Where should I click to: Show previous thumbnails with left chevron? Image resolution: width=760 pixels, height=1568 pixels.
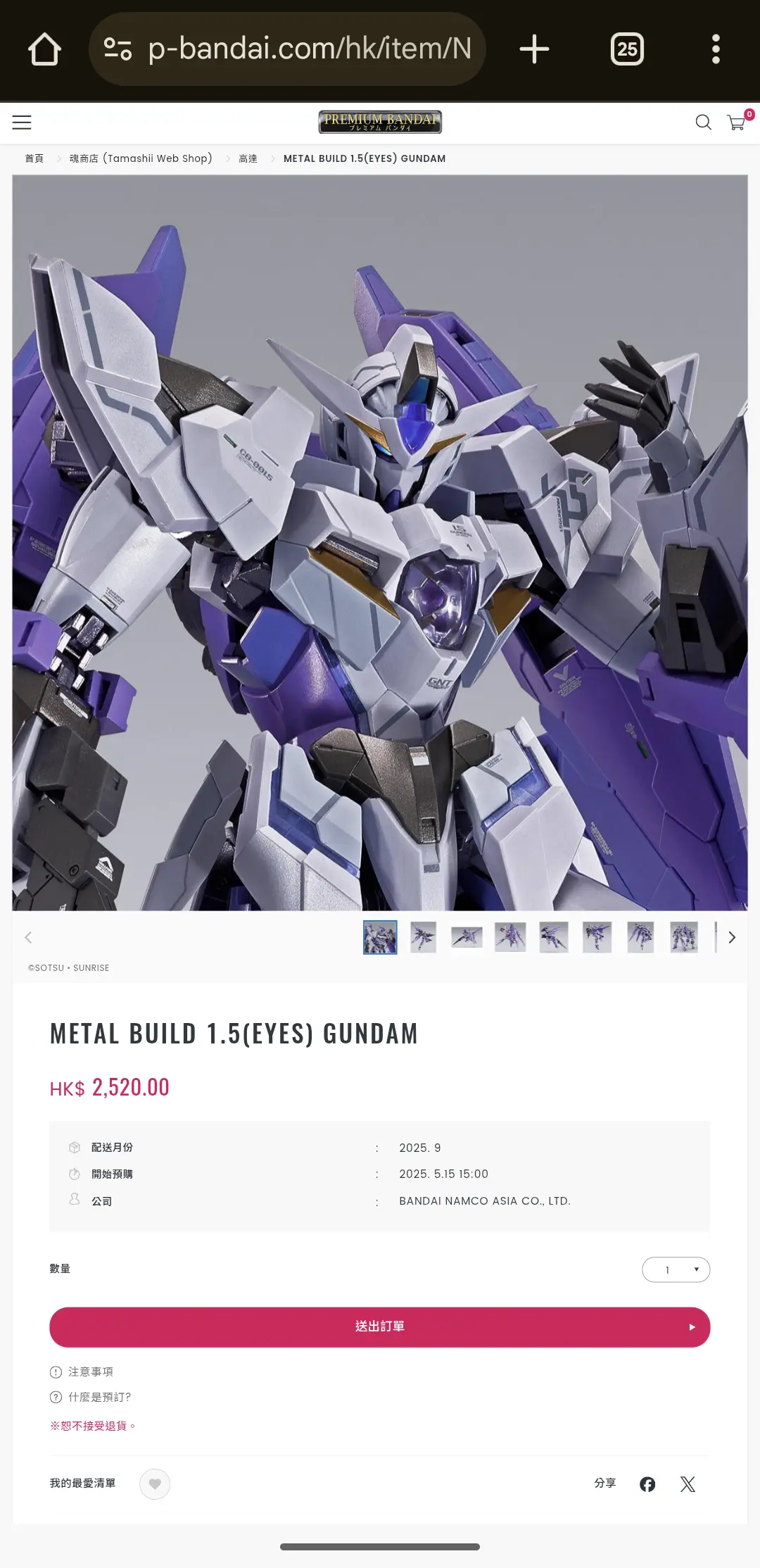pos(28,937)
